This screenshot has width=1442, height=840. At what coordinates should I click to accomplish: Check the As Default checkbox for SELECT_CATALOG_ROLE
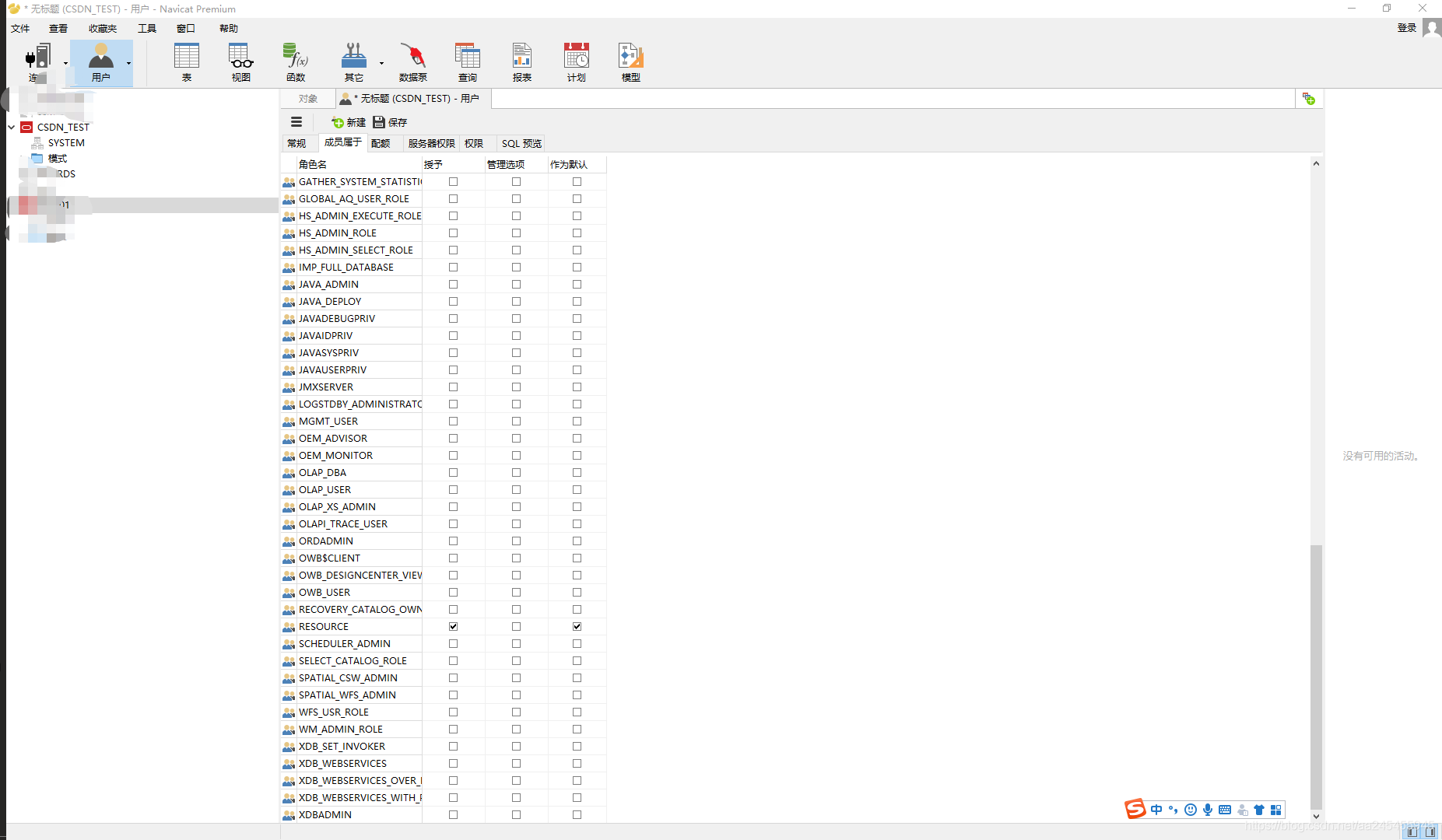[x=577, y=661]
